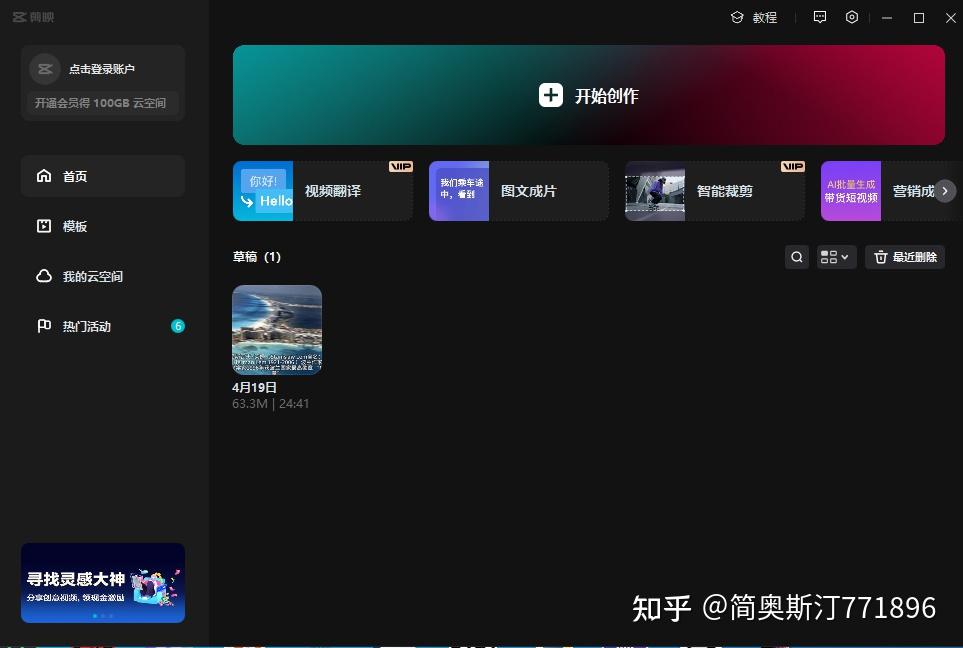Image resolution: width=963 pixels, height=648 pixels.
Task: Click the cloud icon beside 我的云空间
Action: [x=44, y=276]
